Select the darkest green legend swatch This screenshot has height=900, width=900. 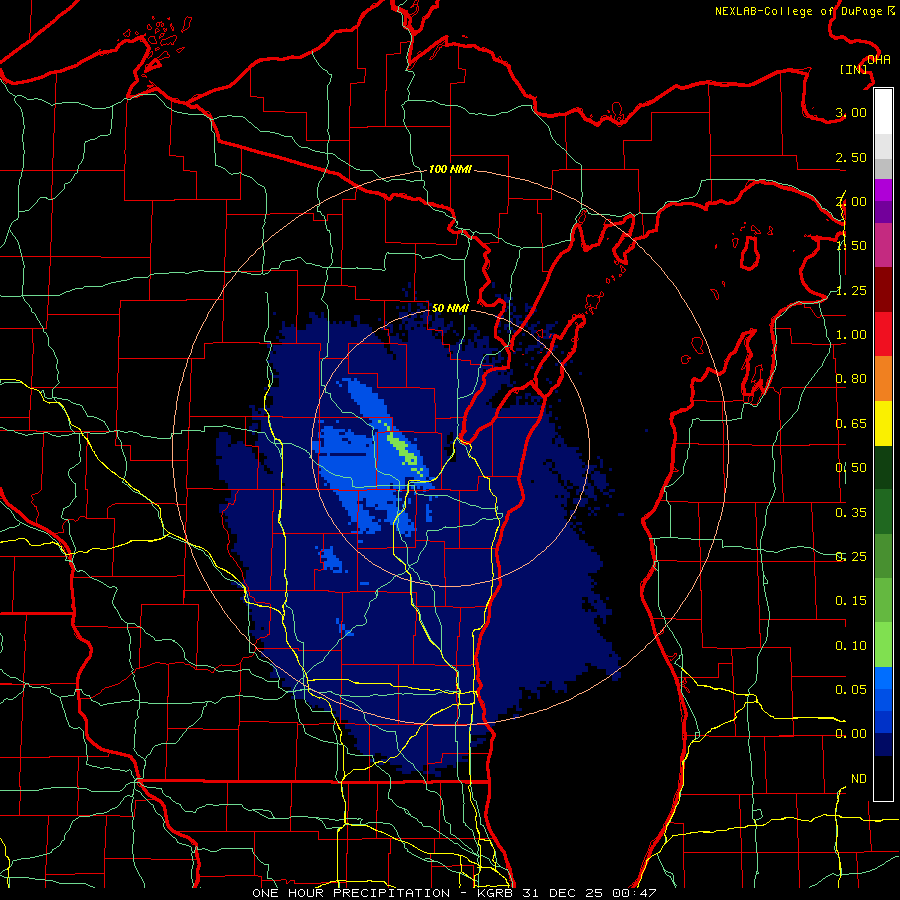[x=883, y=467]
